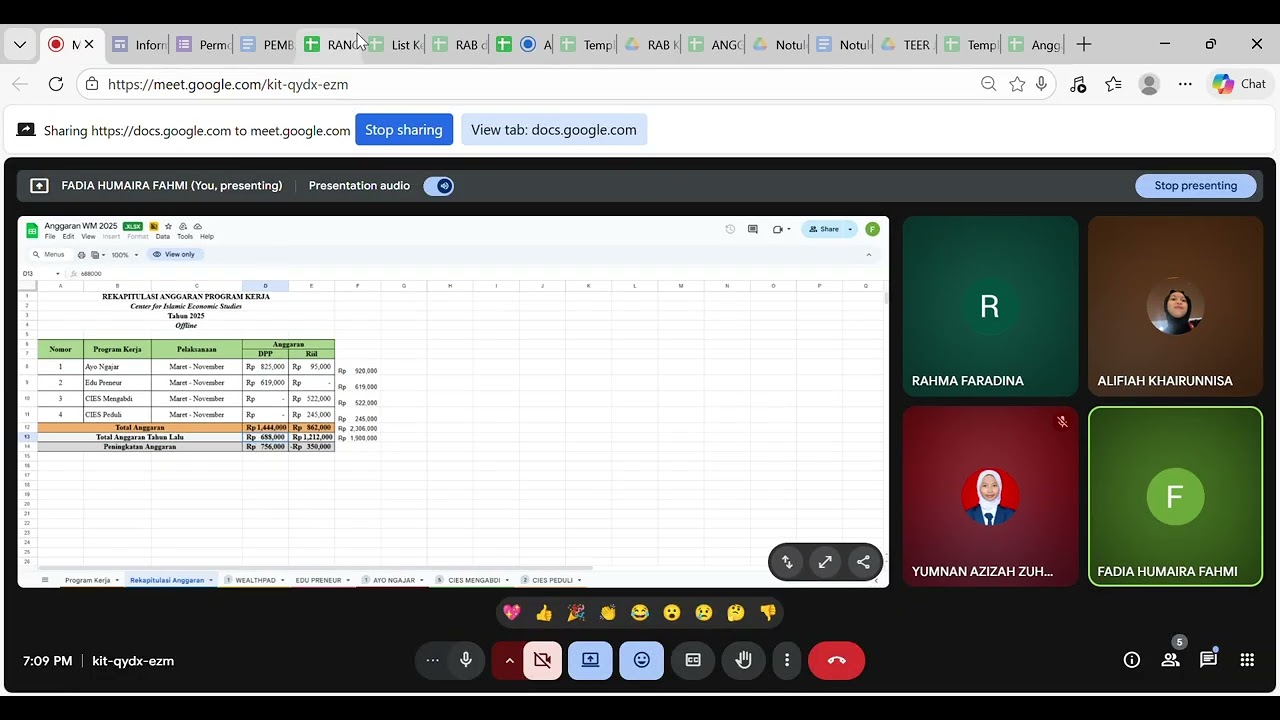Send the surprised face reaction
This screenshot has width=1280, height=720.
672,612
